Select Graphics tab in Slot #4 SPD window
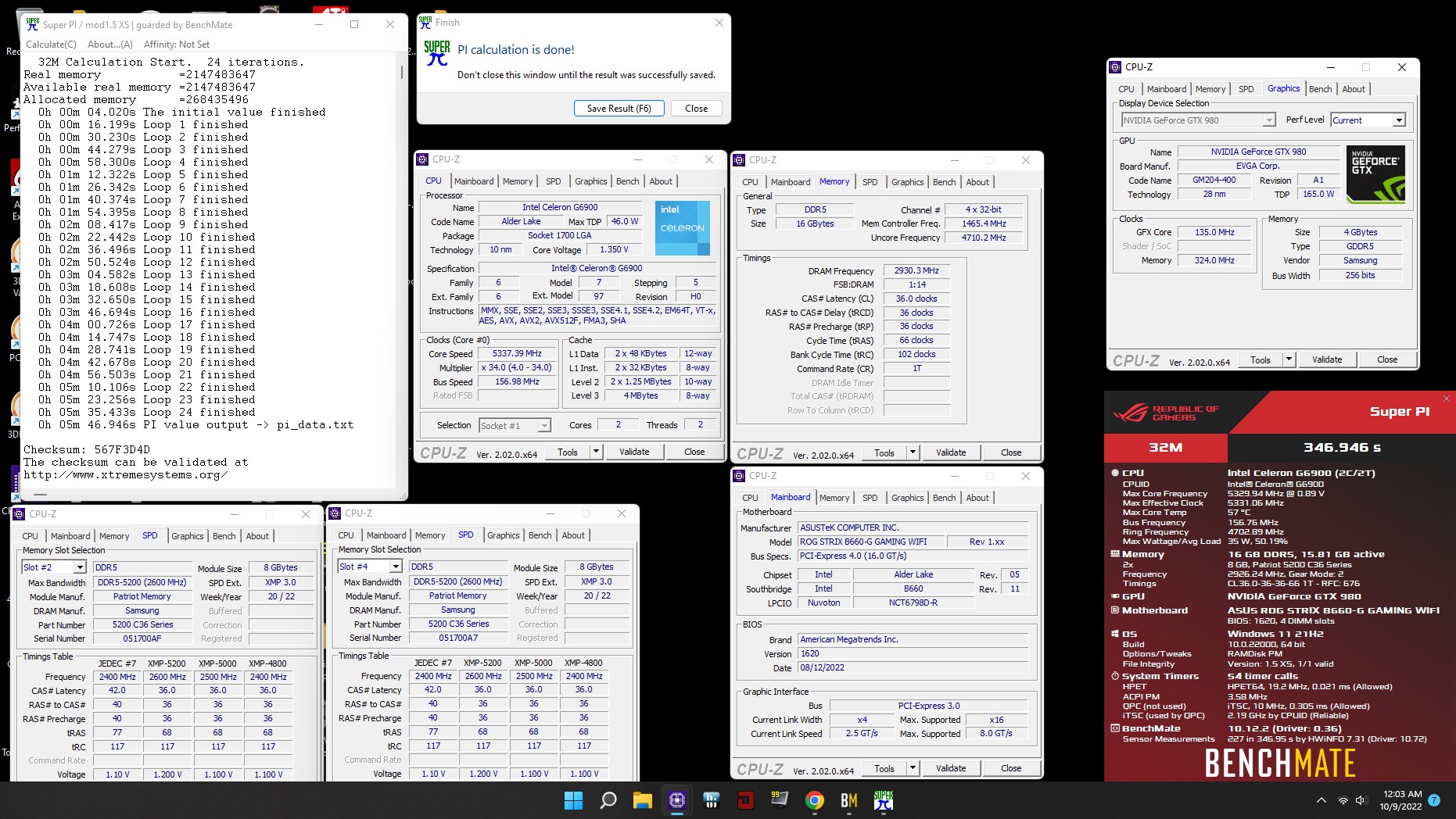The image size is (1456, 819). pos(504,535)
